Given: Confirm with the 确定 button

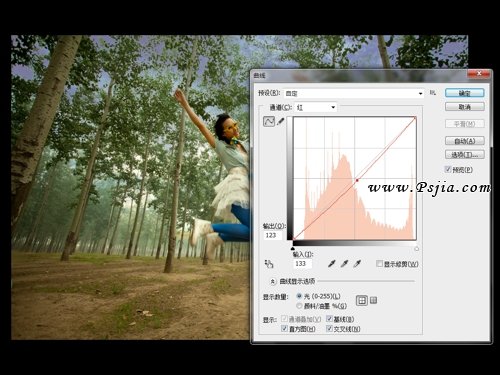Looking at the screenshot, I should [465, 93].
